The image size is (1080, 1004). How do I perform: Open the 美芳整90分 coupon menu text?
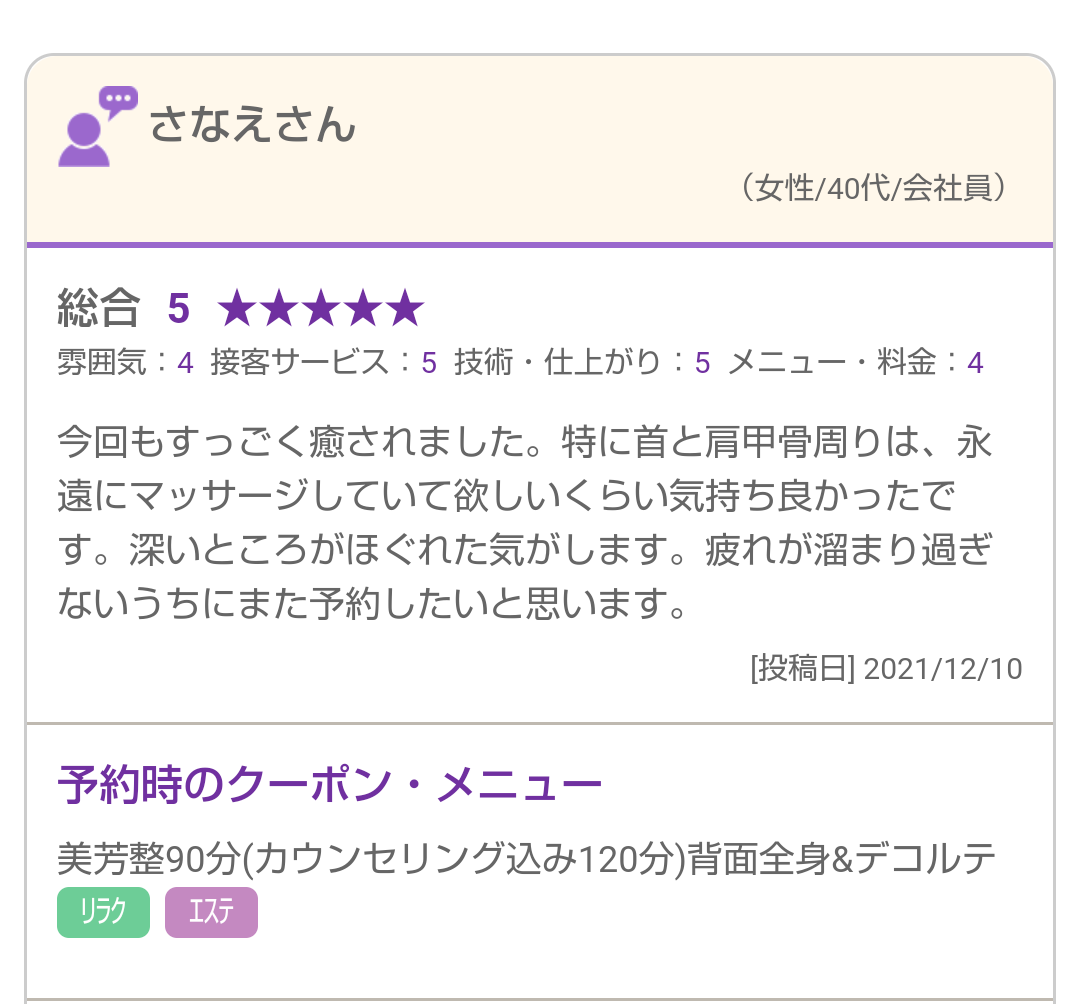point(526,858)
